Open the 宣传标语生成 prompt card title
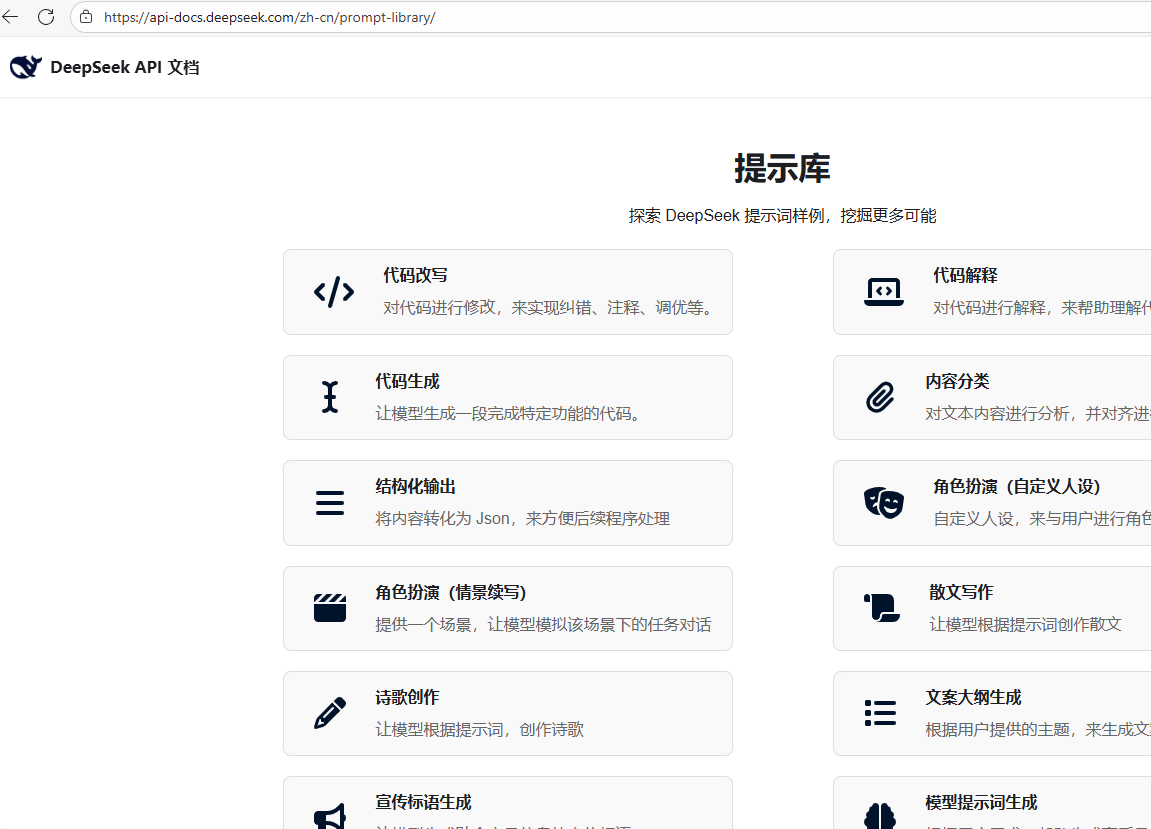The width and height of the screenshot is (1151, 829). (424, 802)
